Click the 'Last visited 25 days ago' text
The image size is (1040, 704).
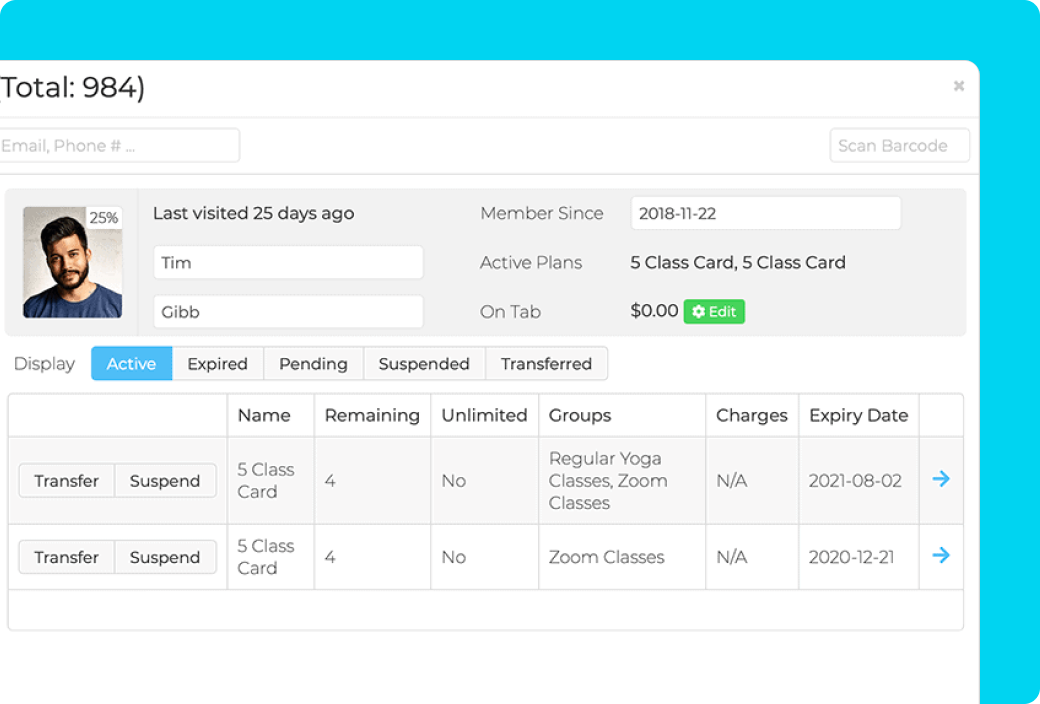(253, 213)
